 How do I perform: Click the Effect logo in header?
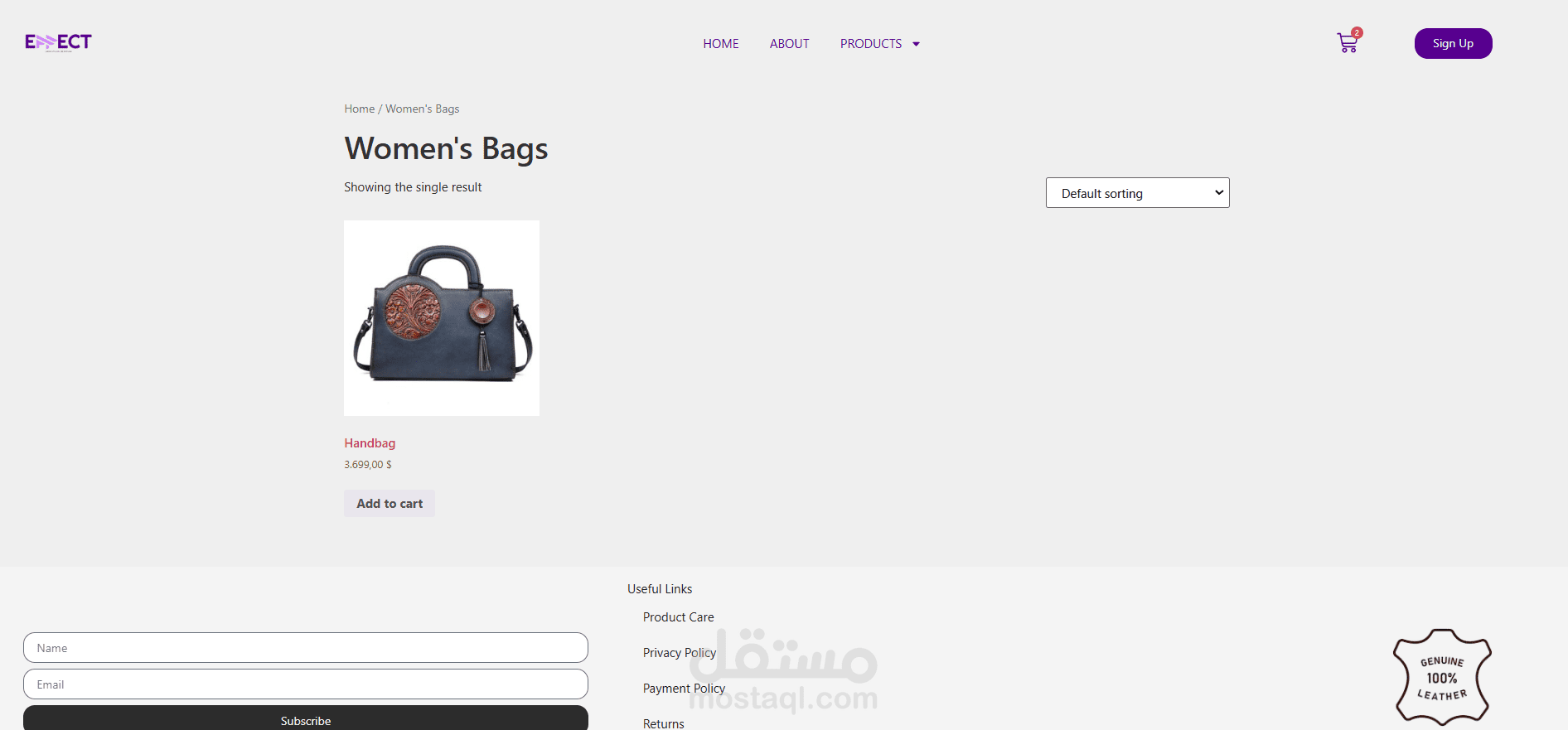click(58, 42)
